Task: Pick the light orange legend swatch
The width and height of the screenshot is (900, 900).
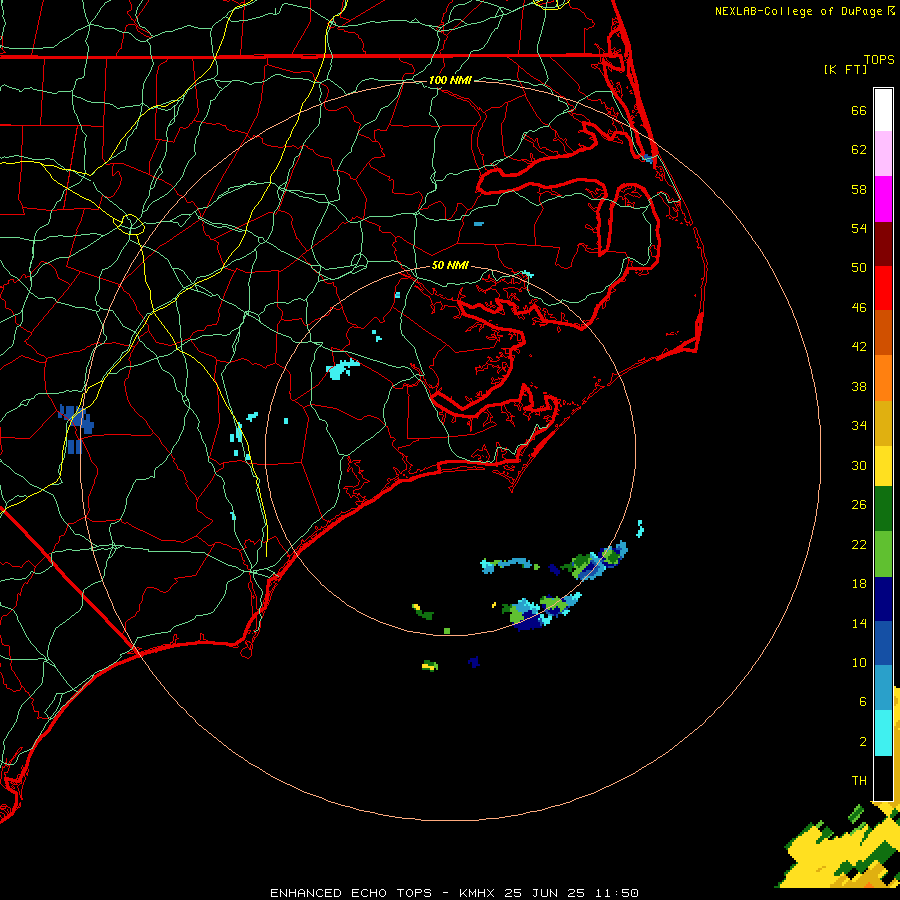Action: point(883,378)
